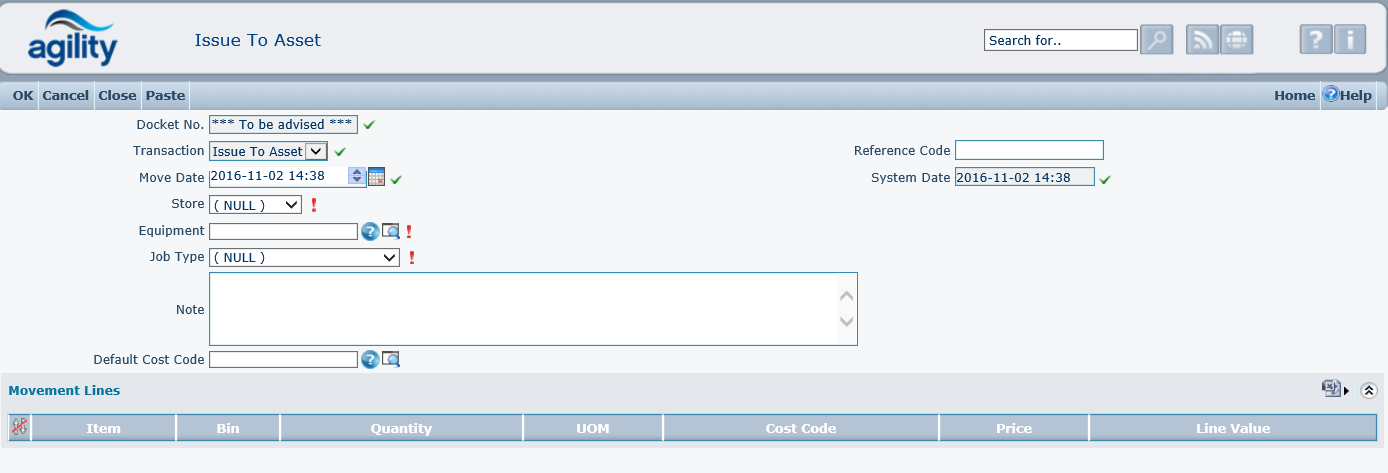Open the Move Date calendar picker

(377, 177)
